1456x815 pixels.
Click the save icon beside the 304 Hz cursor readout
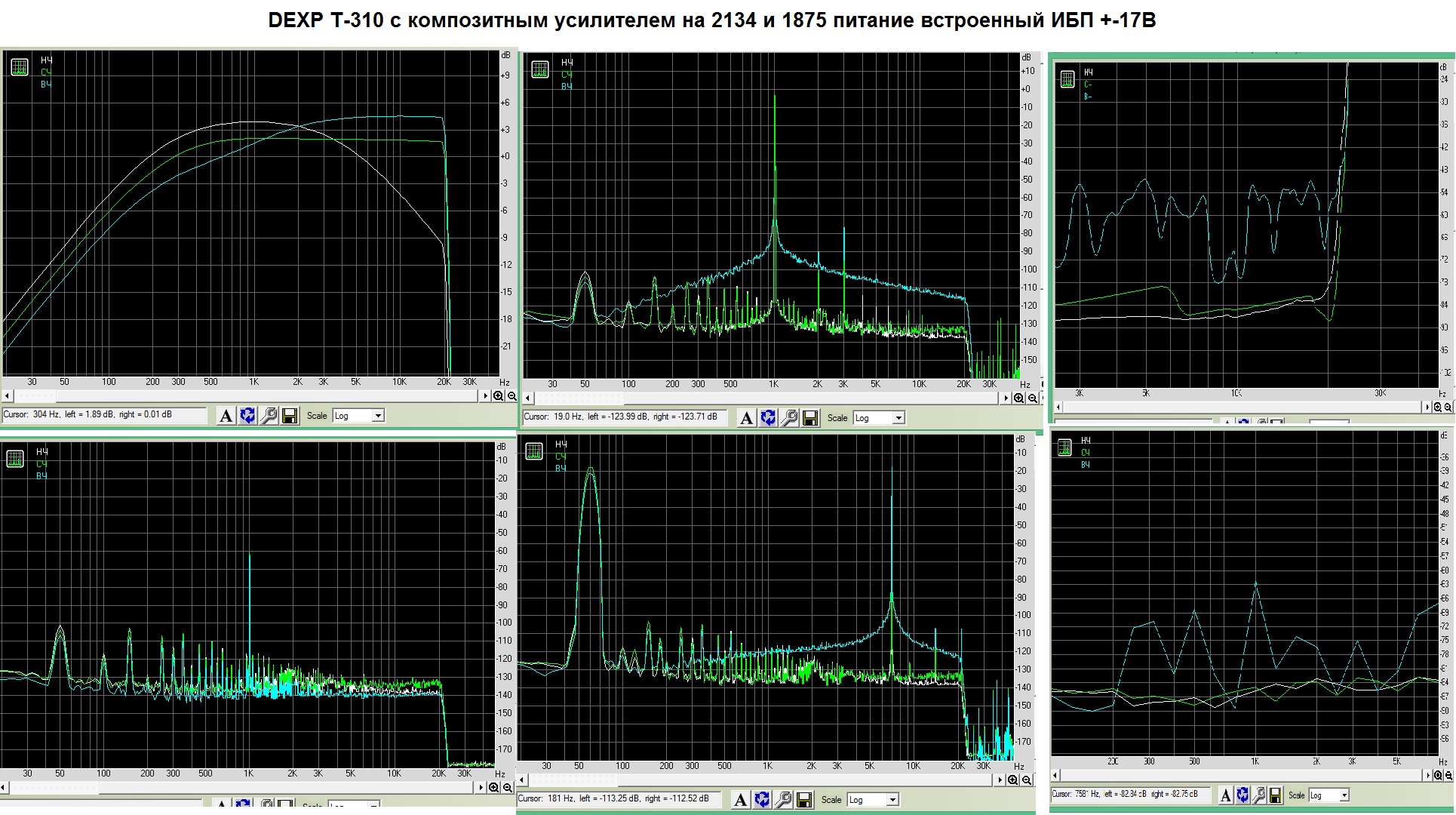point(290,416)
